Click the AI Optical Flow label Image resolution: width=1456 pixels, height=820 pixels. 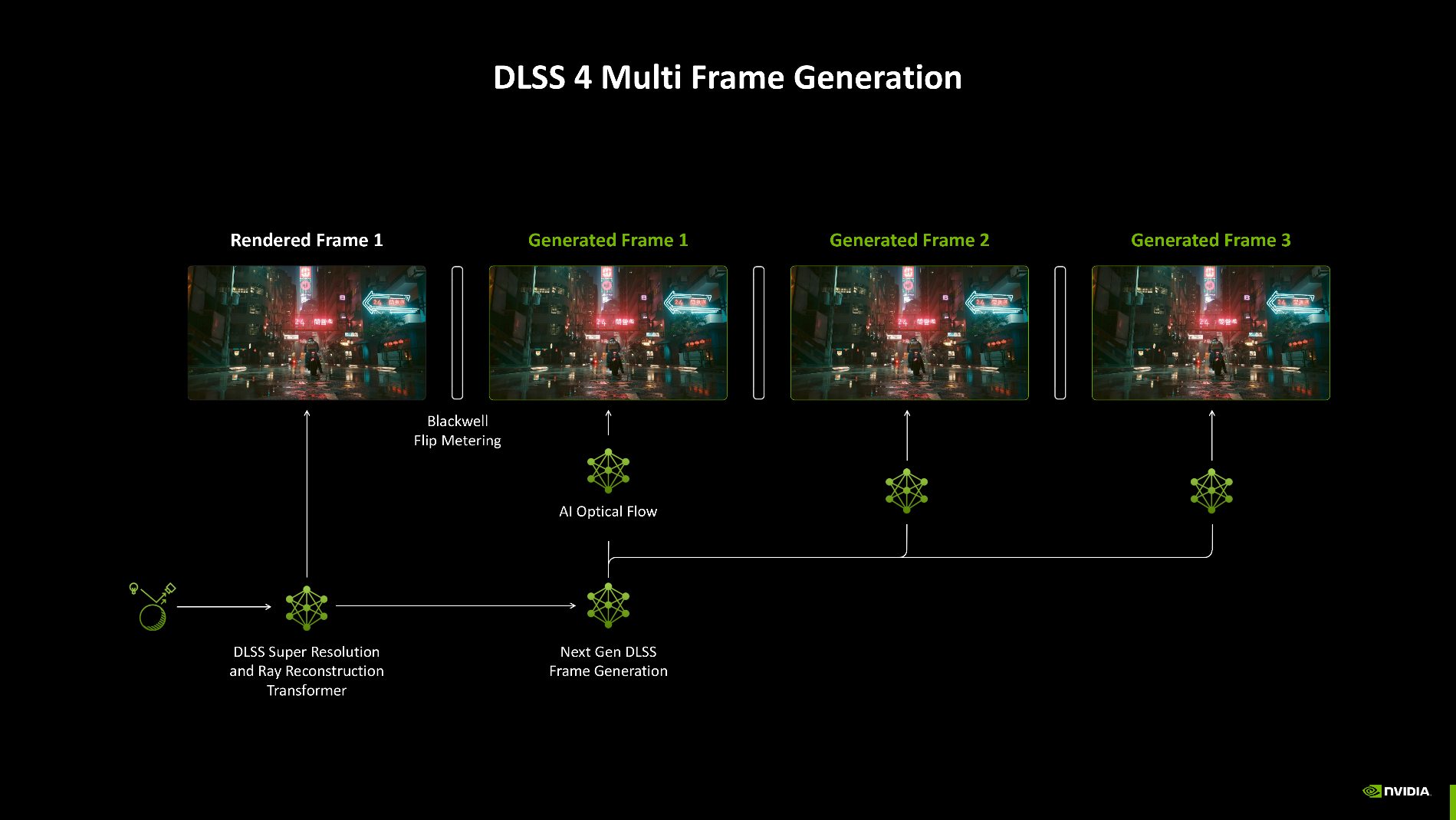point(608,511)
